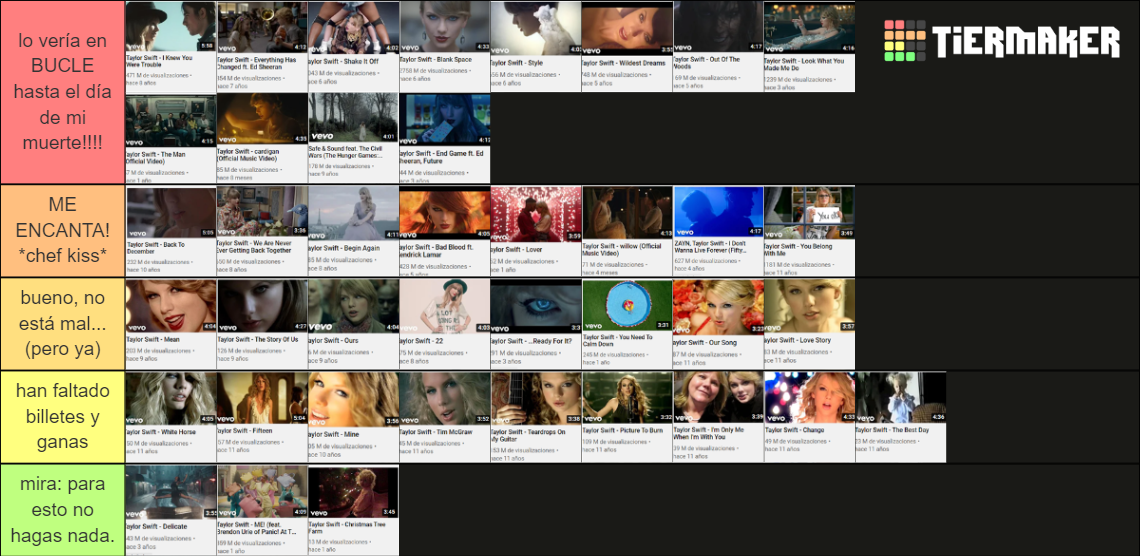Open the 'Love Story' video thumbnail

point(809,324)
